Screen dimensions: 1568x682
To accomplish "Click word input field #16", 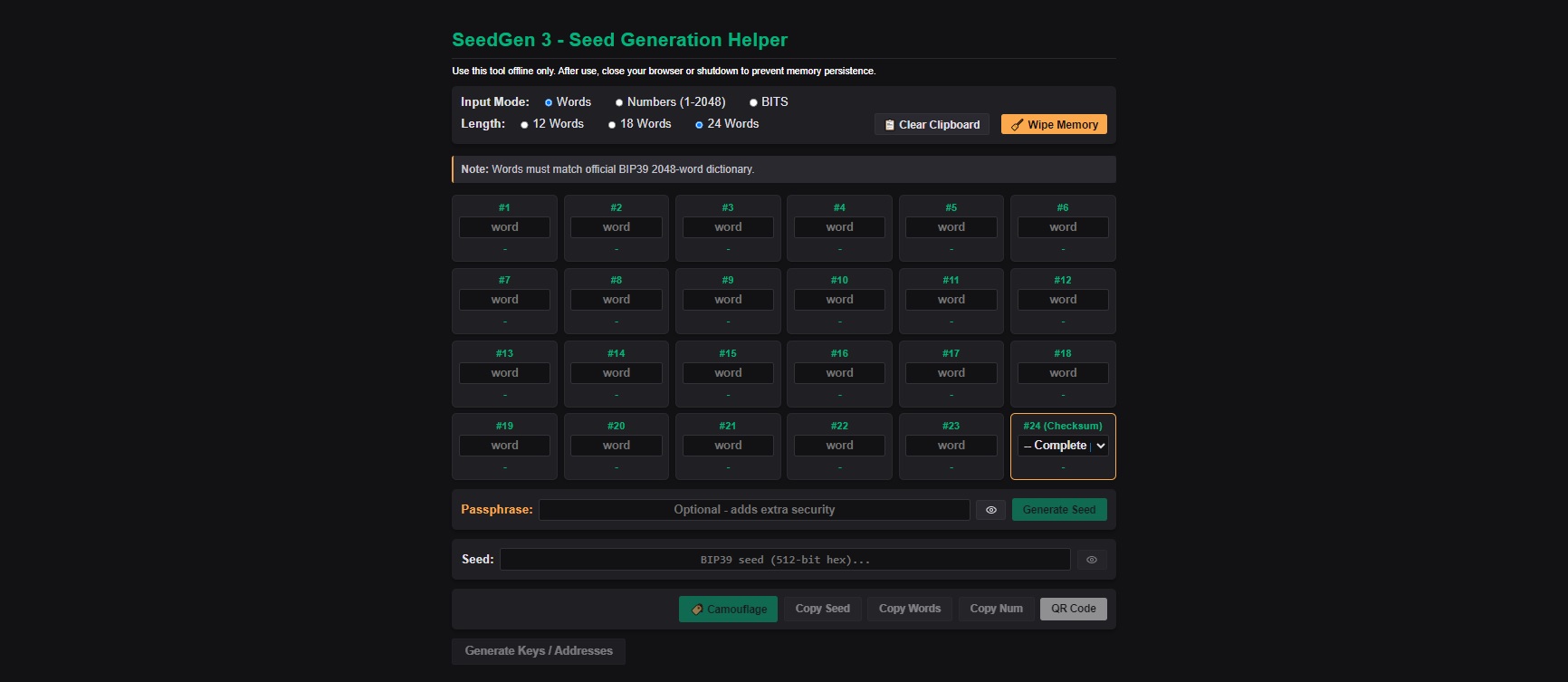I will [839, 373].
